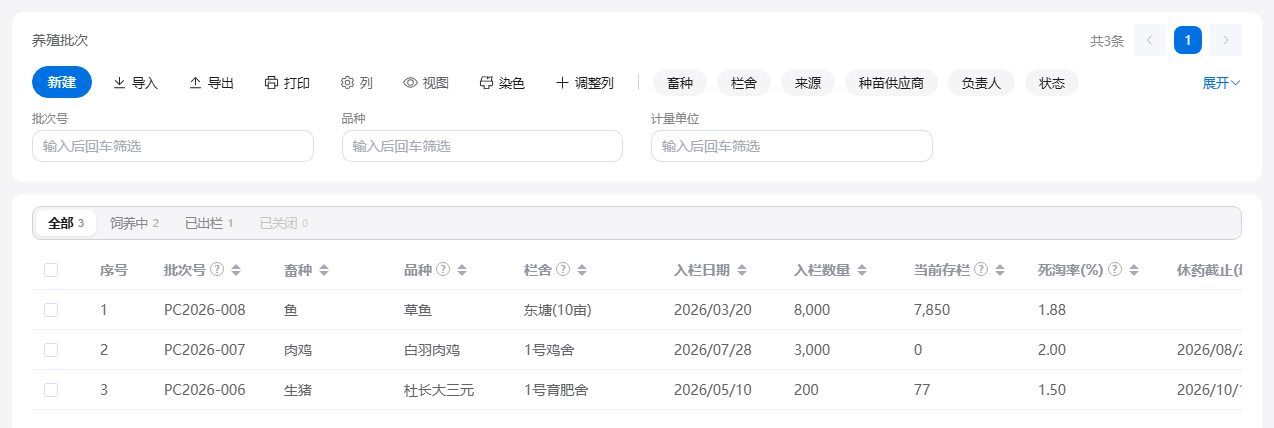1274x428 pixels.
Task: Check the row PC2026-008 checkbox
Action: point(51,310)
